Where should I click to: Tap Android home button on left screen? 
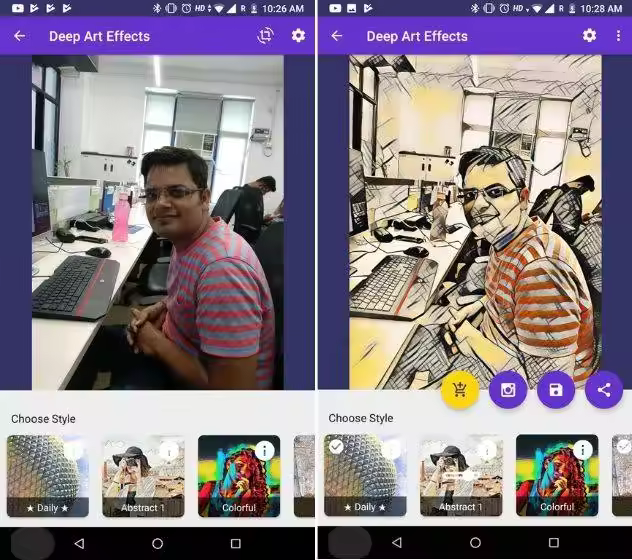158,543
